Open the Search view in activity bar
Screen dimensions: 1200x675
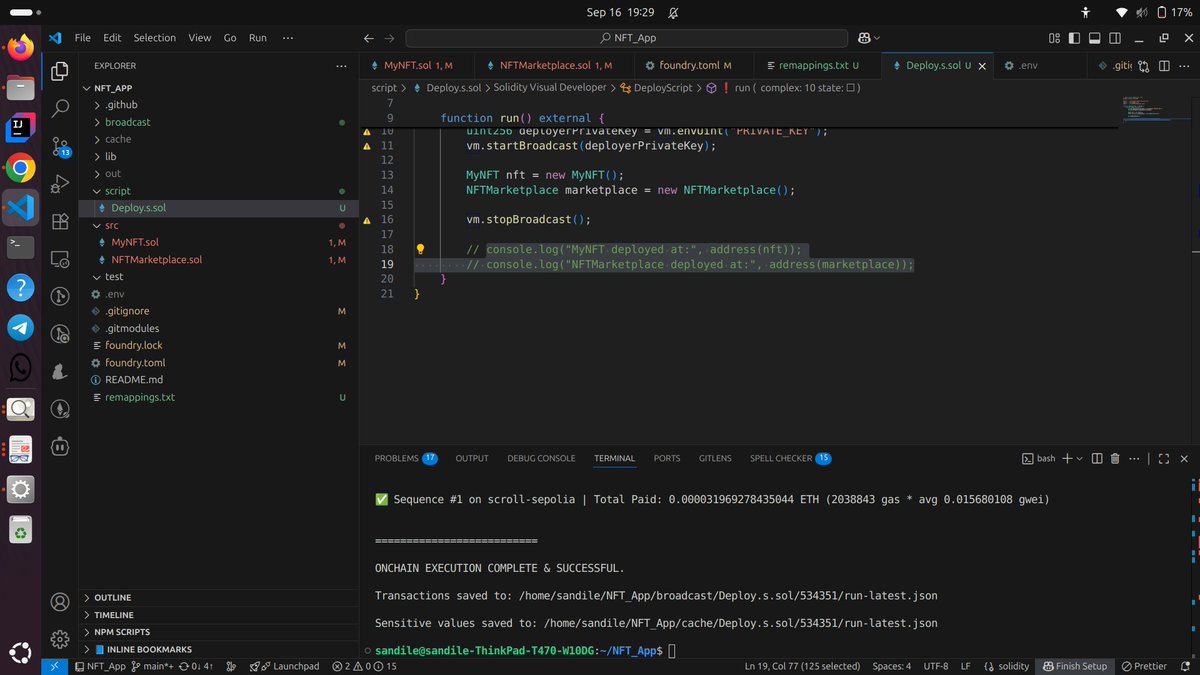pyautogui.click(x=59, y=108)
